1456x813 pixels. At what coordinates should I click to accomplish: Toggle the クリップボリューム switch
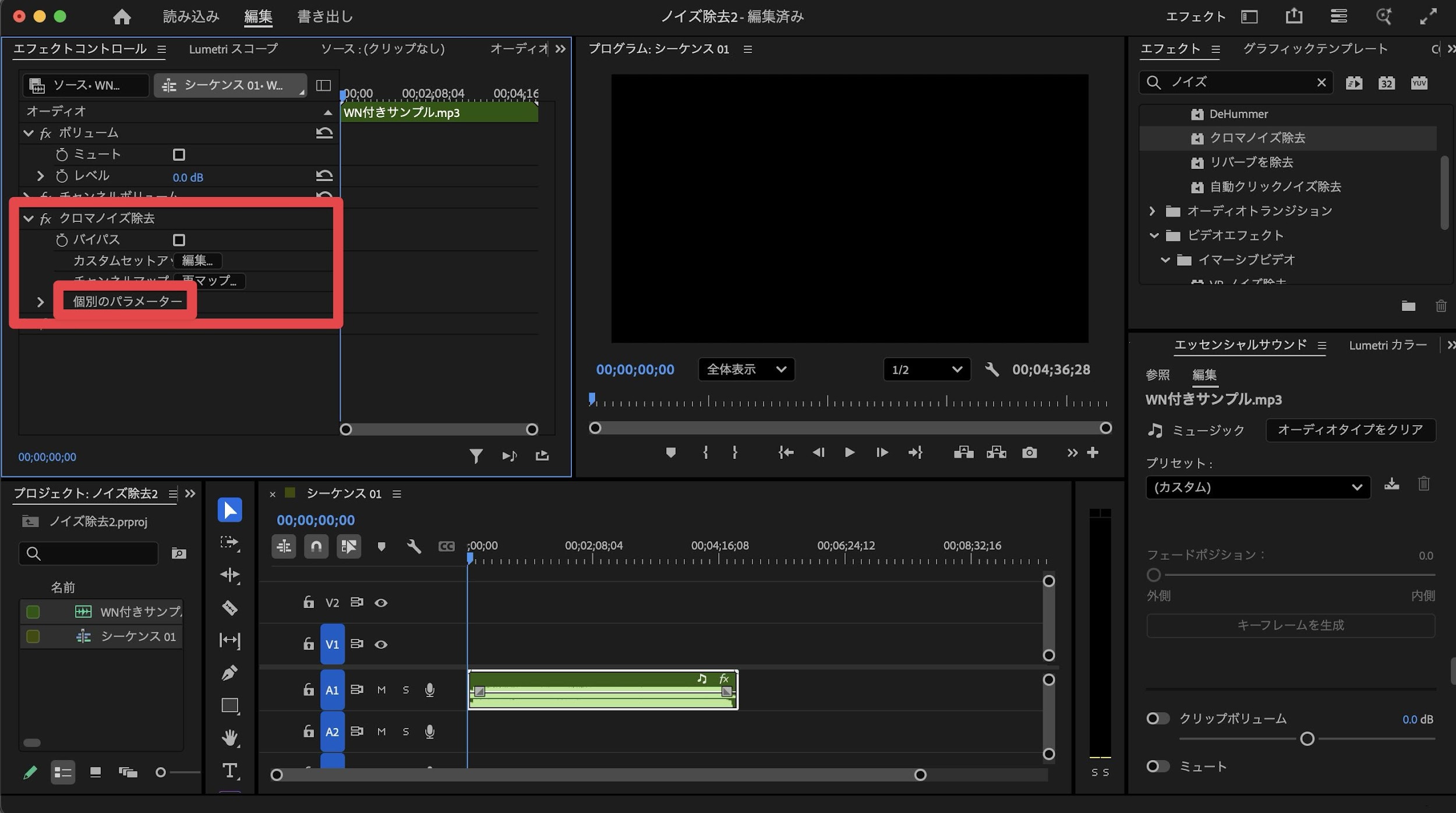(1157, 718)
